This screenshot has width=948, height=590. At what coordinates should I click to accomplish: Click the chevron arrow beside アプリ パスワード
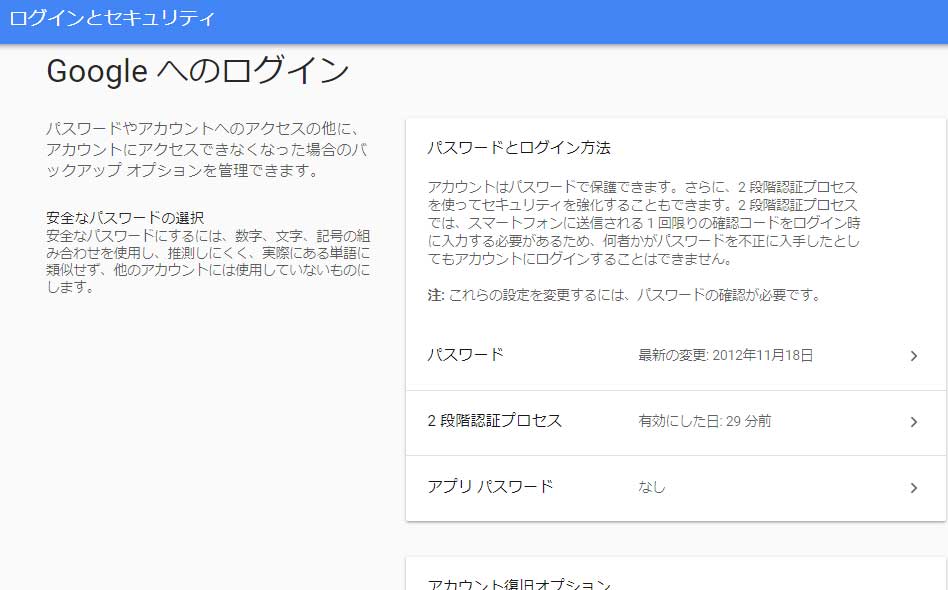click(913, 488)
